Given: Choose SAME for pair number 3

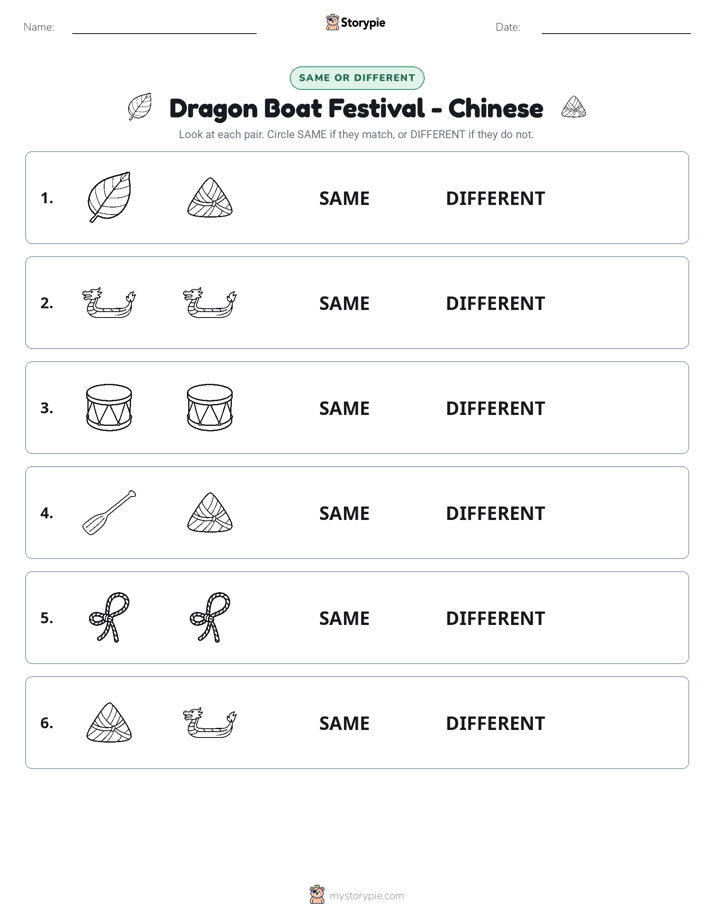Looking at the screenshot, I should tap(344, 408).
